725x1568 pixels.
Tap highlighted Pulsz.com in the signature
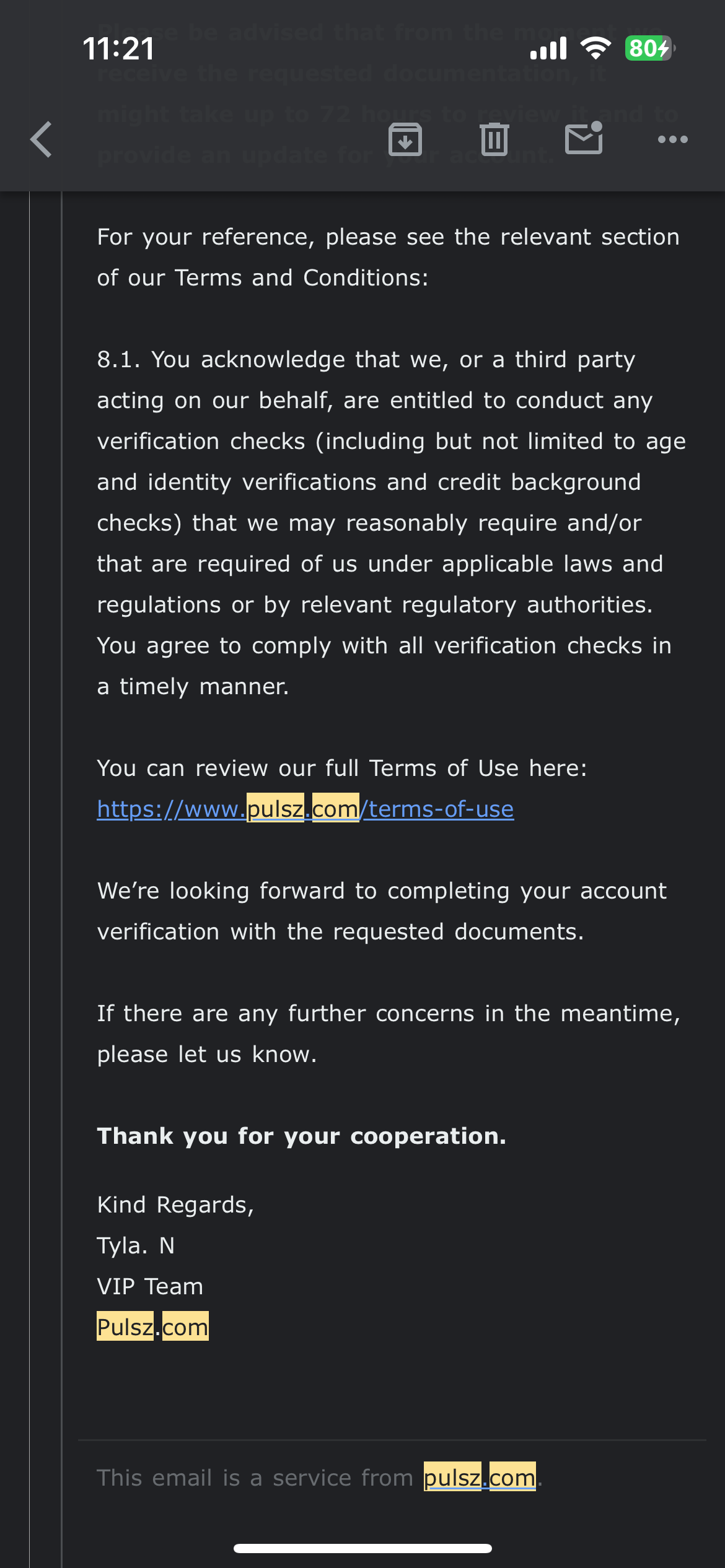point(152,1326)
